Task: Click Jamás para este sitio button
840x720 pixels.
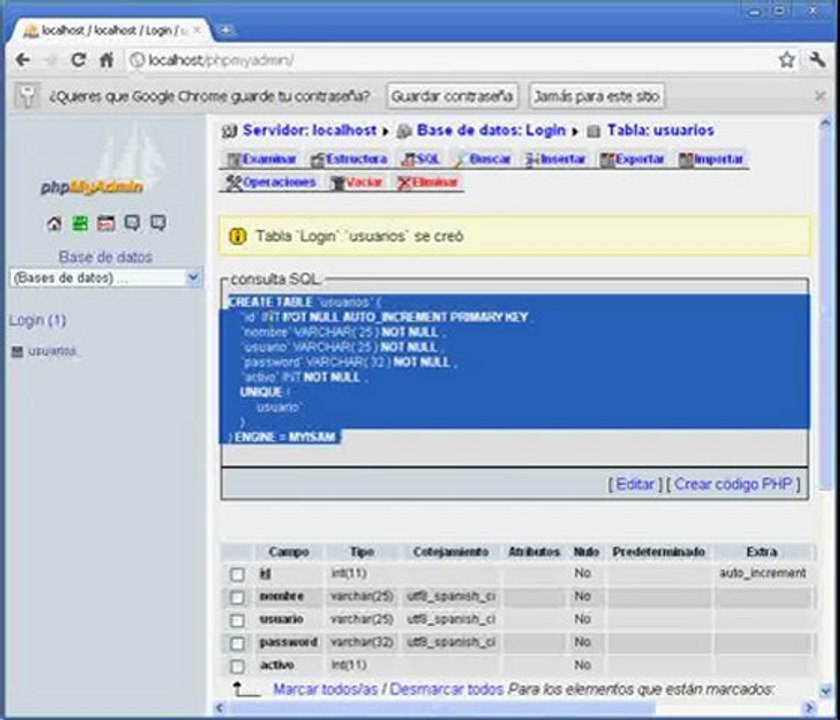Action: coord(597,96)
